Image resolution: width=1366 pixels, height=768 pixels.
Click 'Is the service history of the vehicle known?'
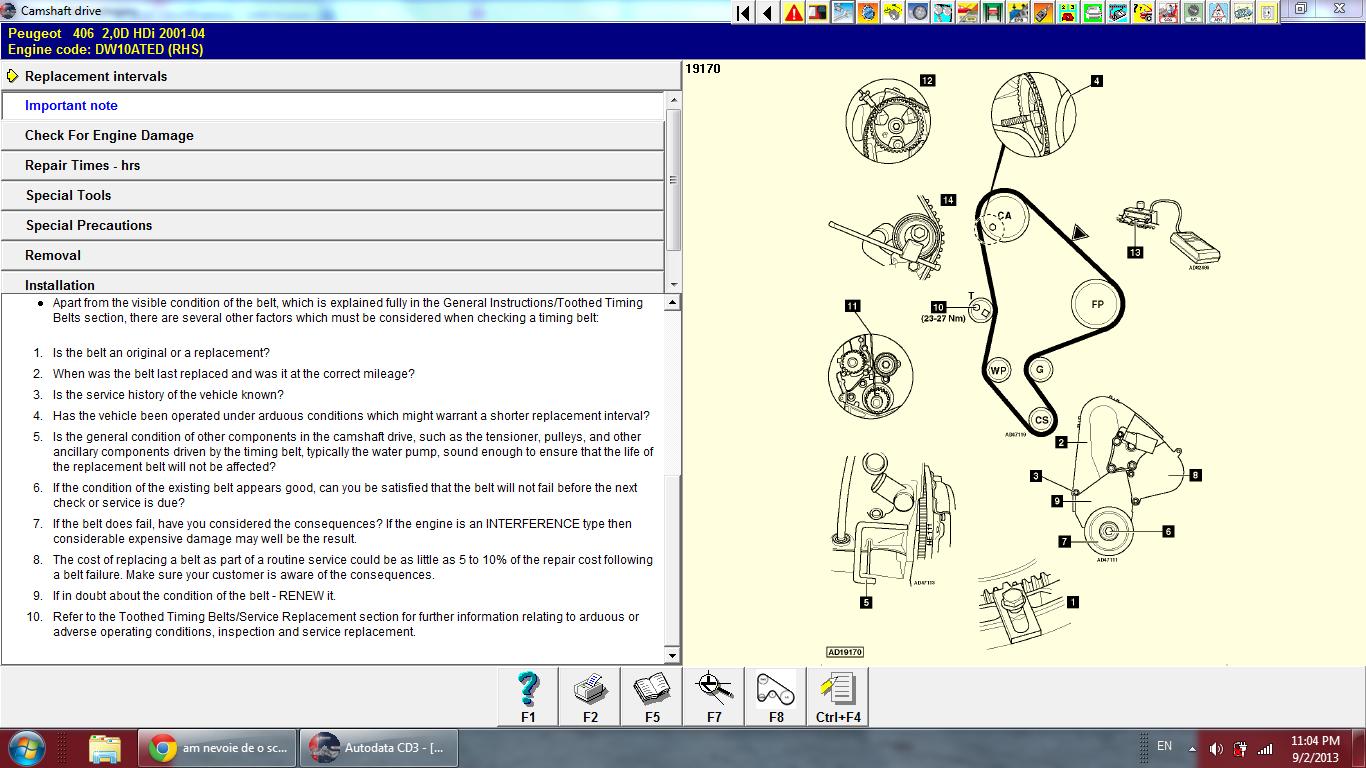pos(168,395)
